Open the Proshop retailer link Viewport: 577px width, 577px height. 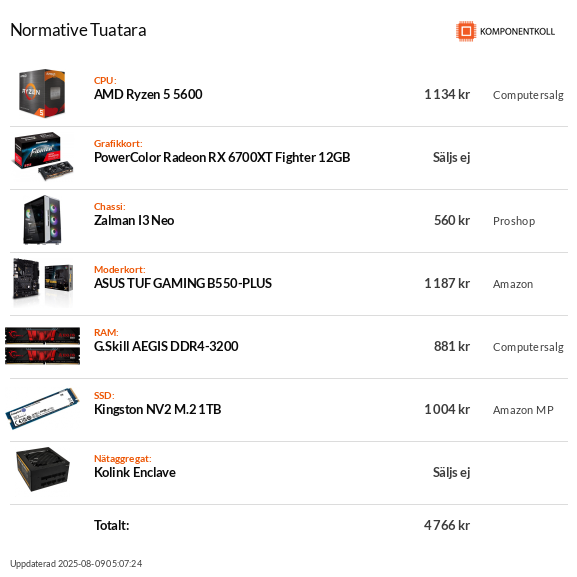pos(514,221)
